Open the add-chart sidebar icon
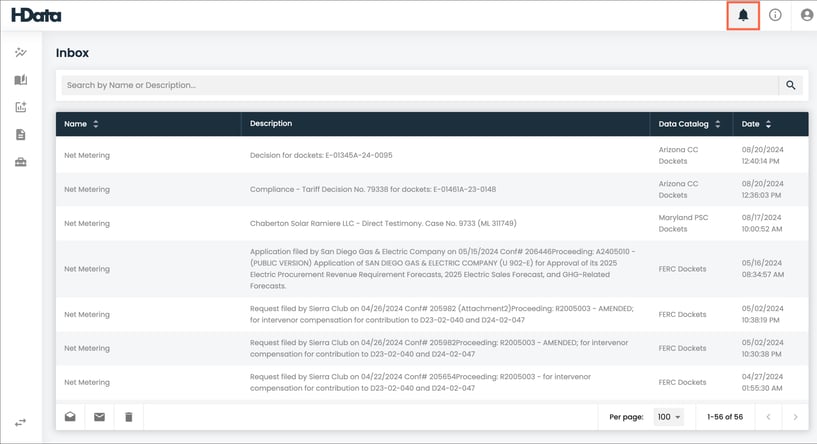Screen dimensions: 817x444 tap(21, 107)
